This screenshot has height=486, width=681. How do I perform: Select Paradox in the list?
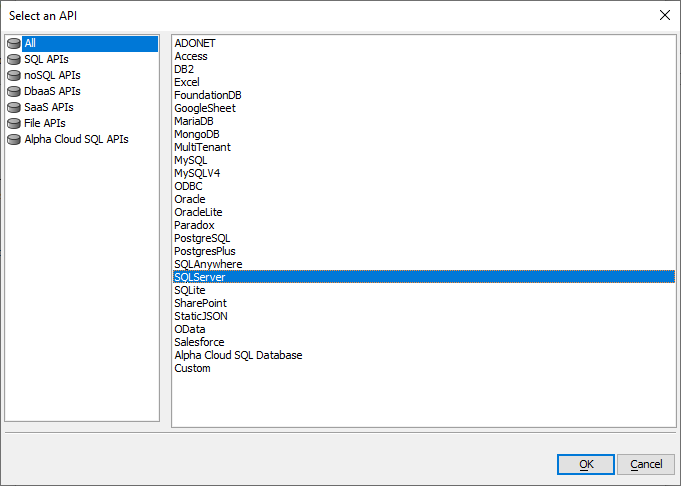(x=194, y=225)
